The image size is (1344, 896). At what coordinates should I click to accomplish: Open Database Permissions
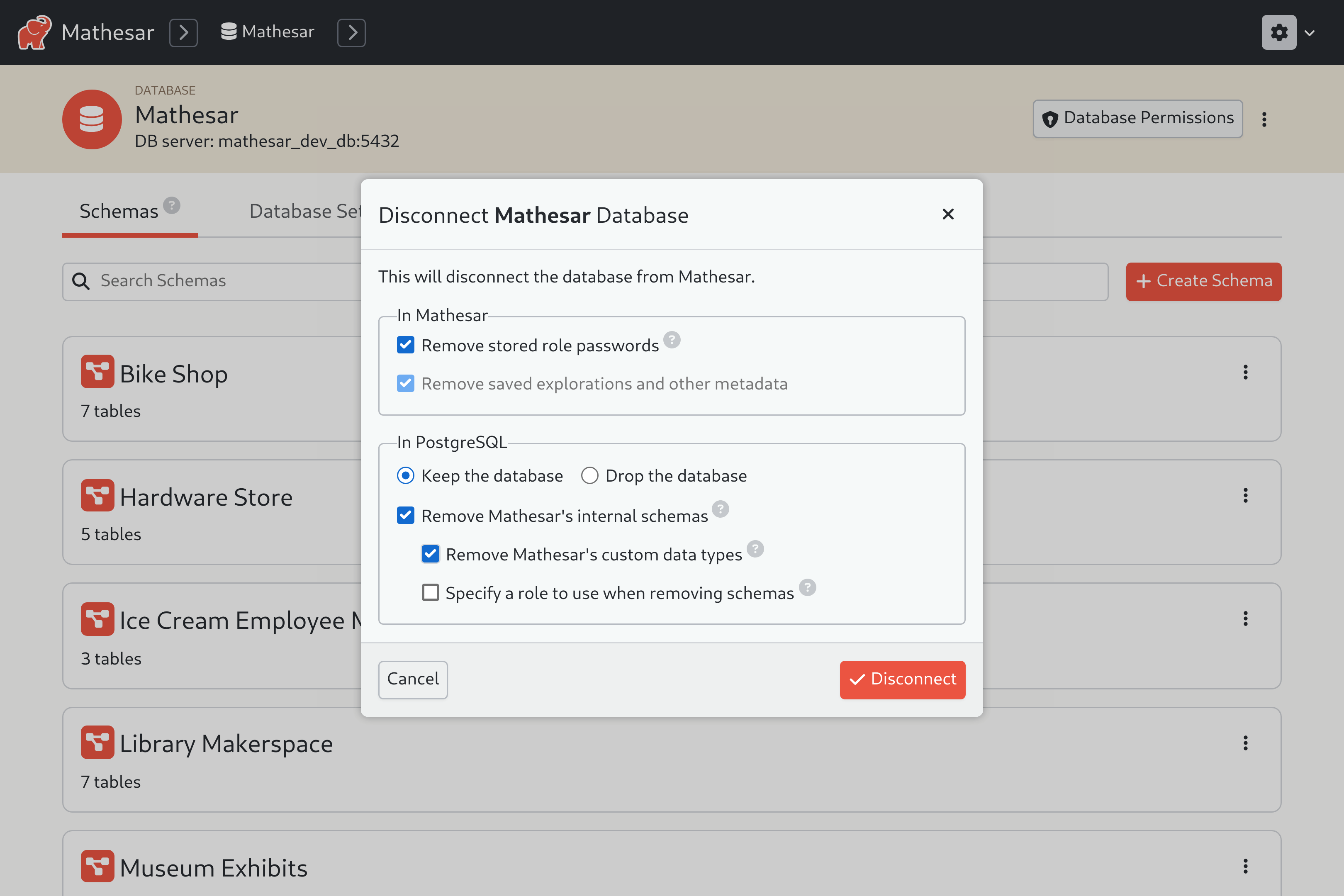click(x=1137, y=118)
